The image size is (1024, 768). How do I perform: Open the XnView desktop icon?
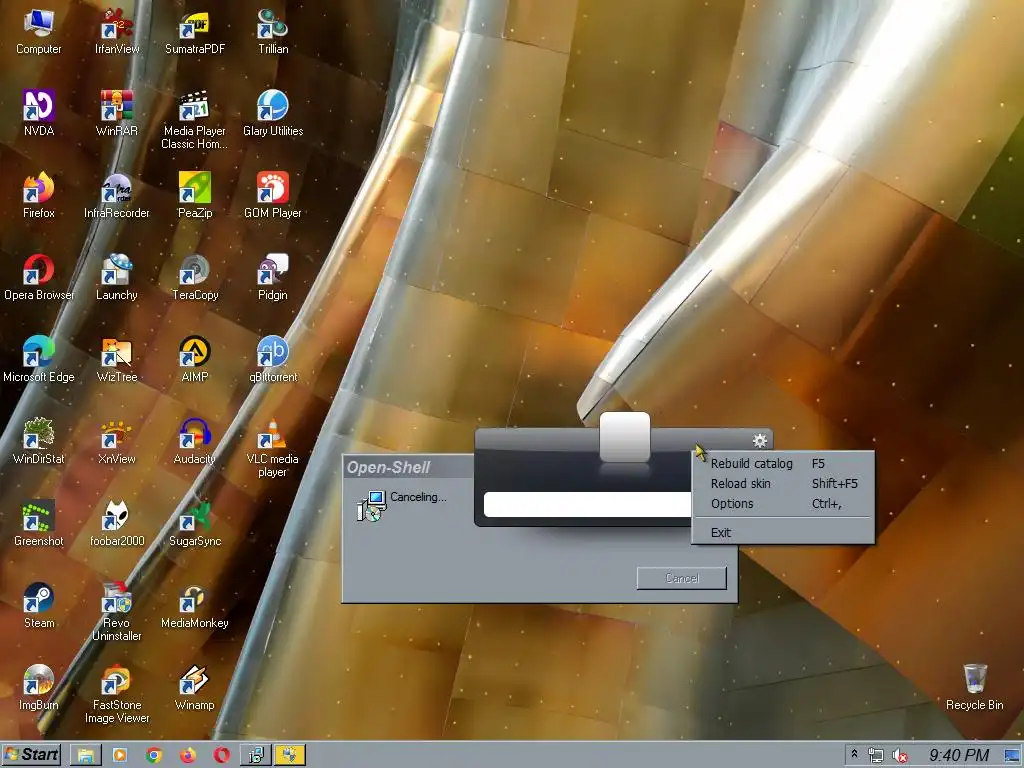pyautogui.click(x=117, y=442)
